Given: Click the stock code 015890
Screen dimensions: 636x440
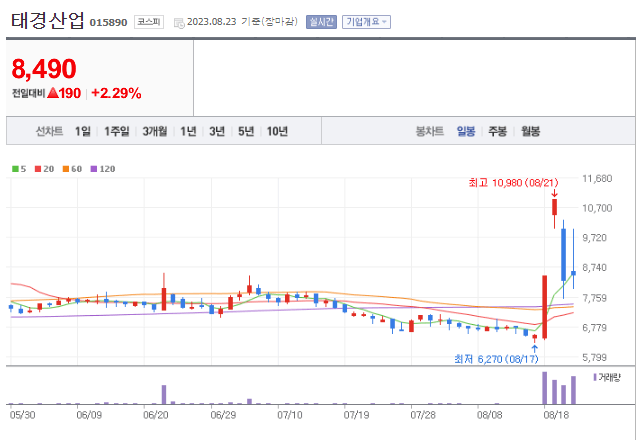Looking at the screenshot, I should [108, 22].
